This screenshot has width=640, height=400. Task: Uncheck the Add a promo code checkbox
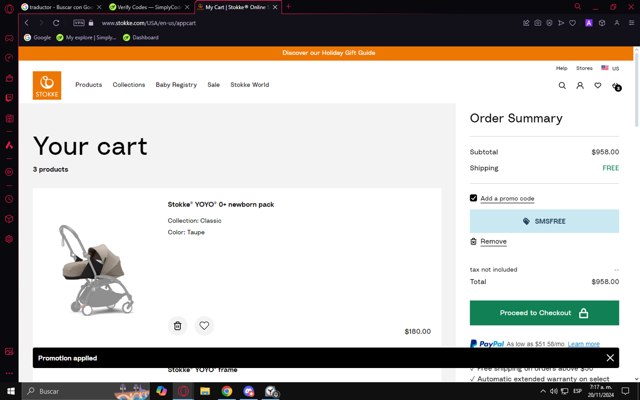[x=473, y=198]
